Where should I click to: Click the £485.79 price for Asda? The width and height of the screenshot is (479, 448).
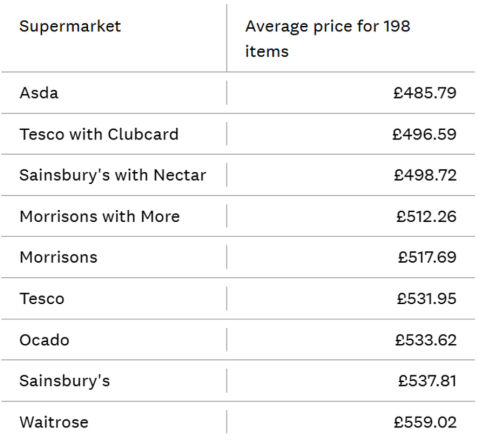click(425, 93)
